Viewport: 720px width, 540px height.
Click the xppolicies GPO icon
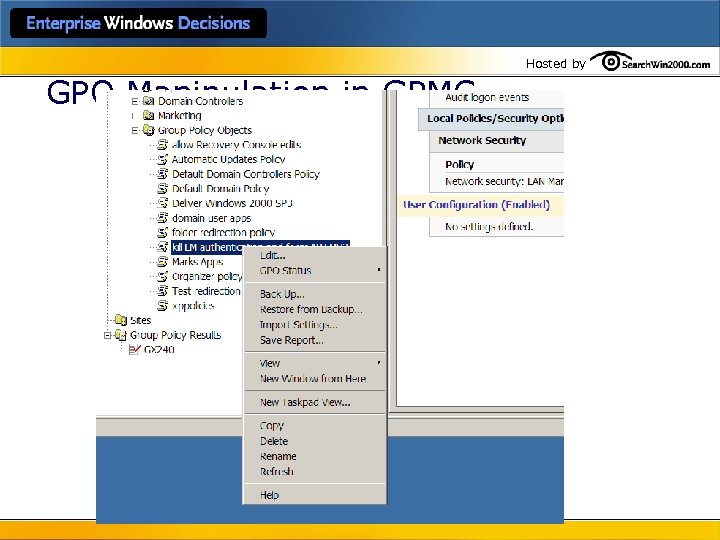tap(163, 305)
